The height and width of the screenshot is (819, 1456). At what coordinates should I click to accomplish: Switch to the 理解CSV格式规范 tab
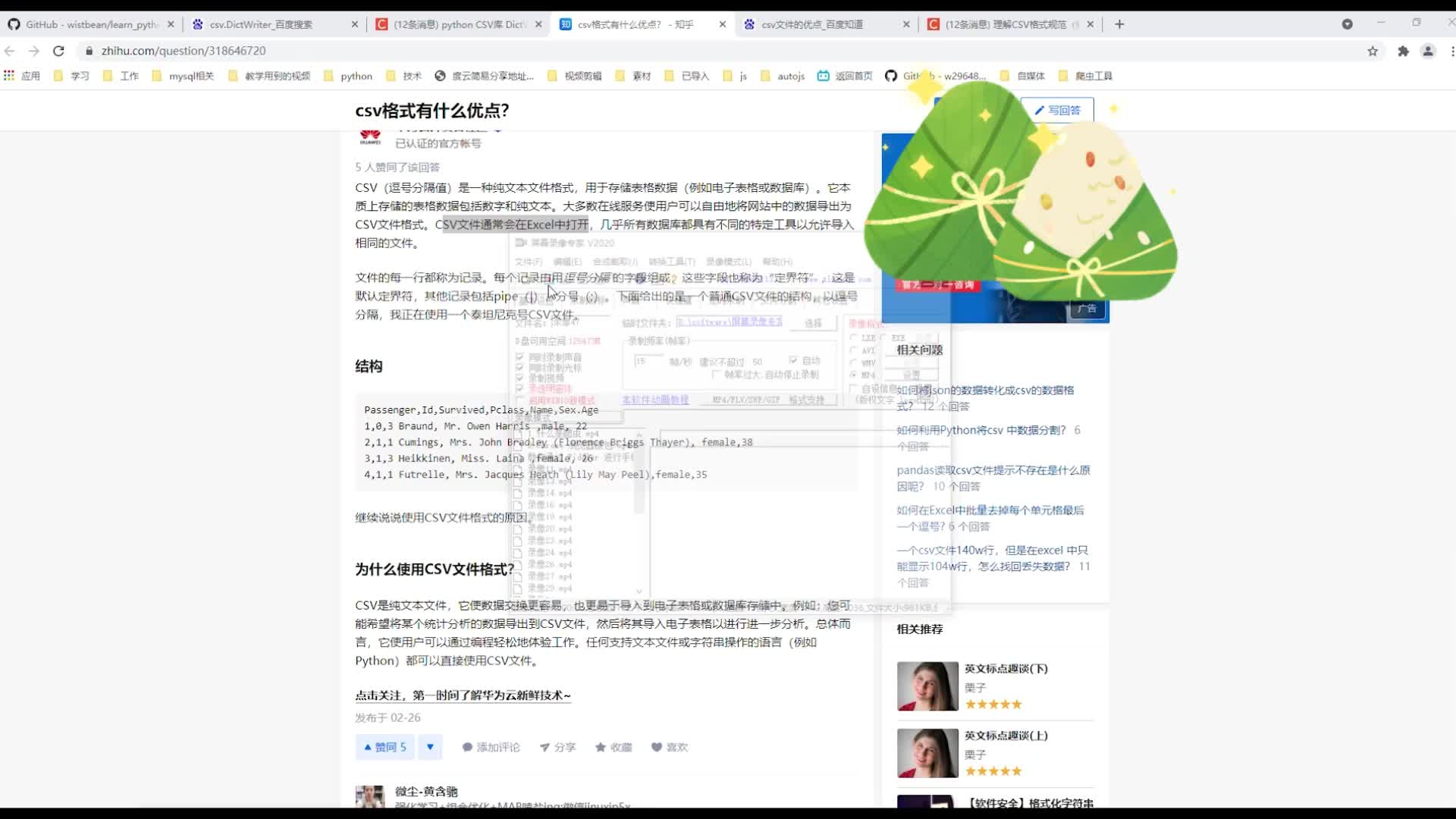(x=1009, y=24)
